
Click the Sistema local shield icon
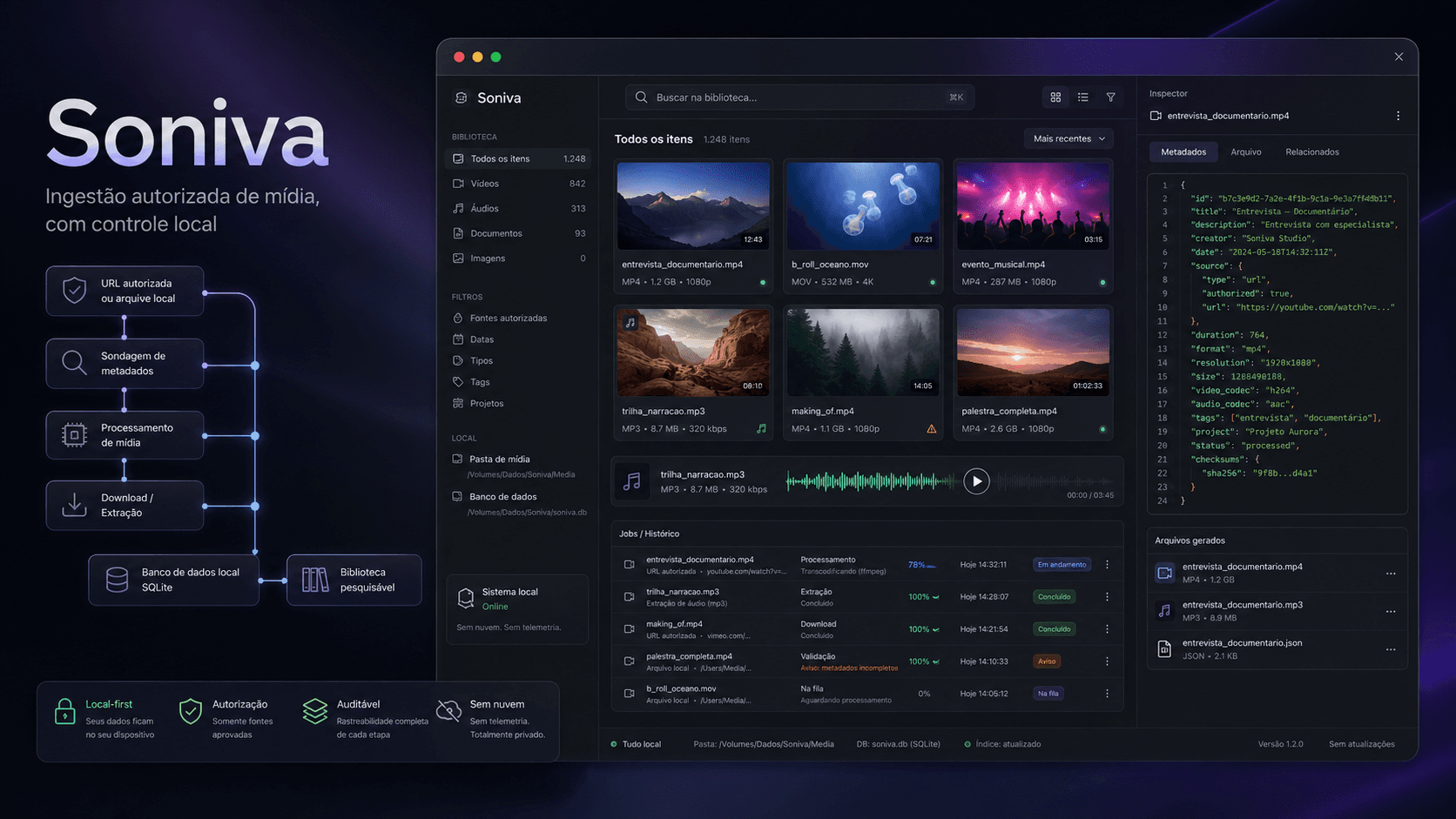tap(466, 598)
